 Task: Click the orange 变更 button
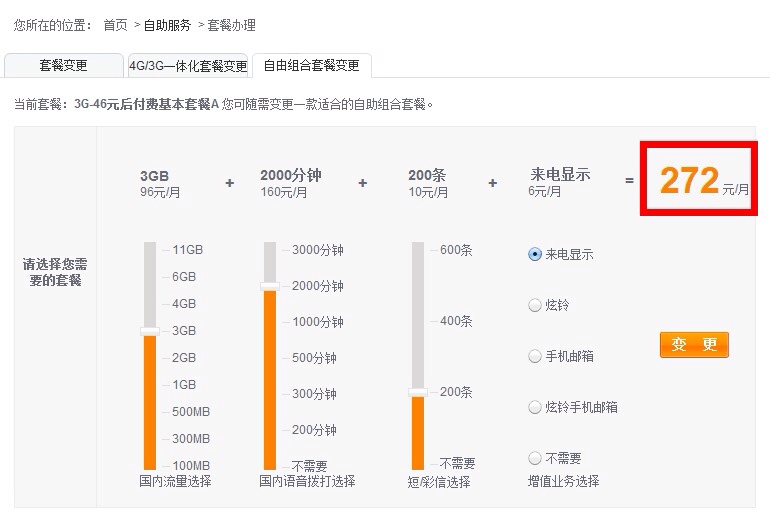pyautogui.click(x=694, y=345)
